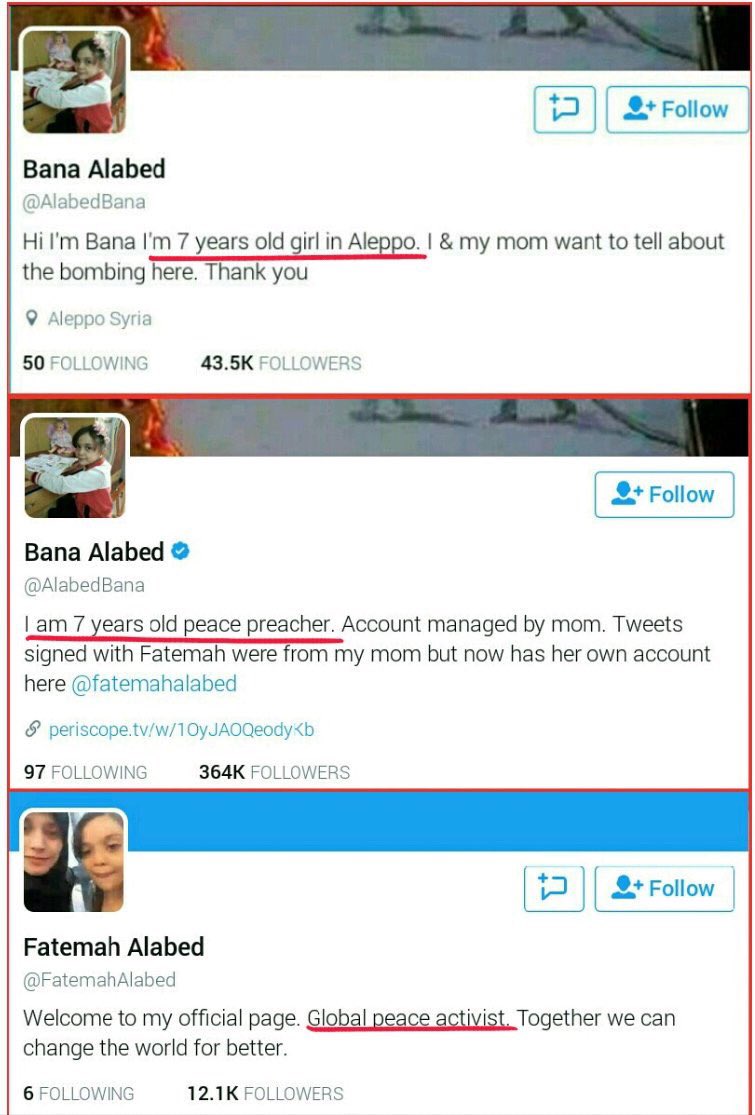Click the location pin icon beside Aleppo Syria
Image resolution: width=755 pixels, height=1115 pixels.
click(31, 319)
